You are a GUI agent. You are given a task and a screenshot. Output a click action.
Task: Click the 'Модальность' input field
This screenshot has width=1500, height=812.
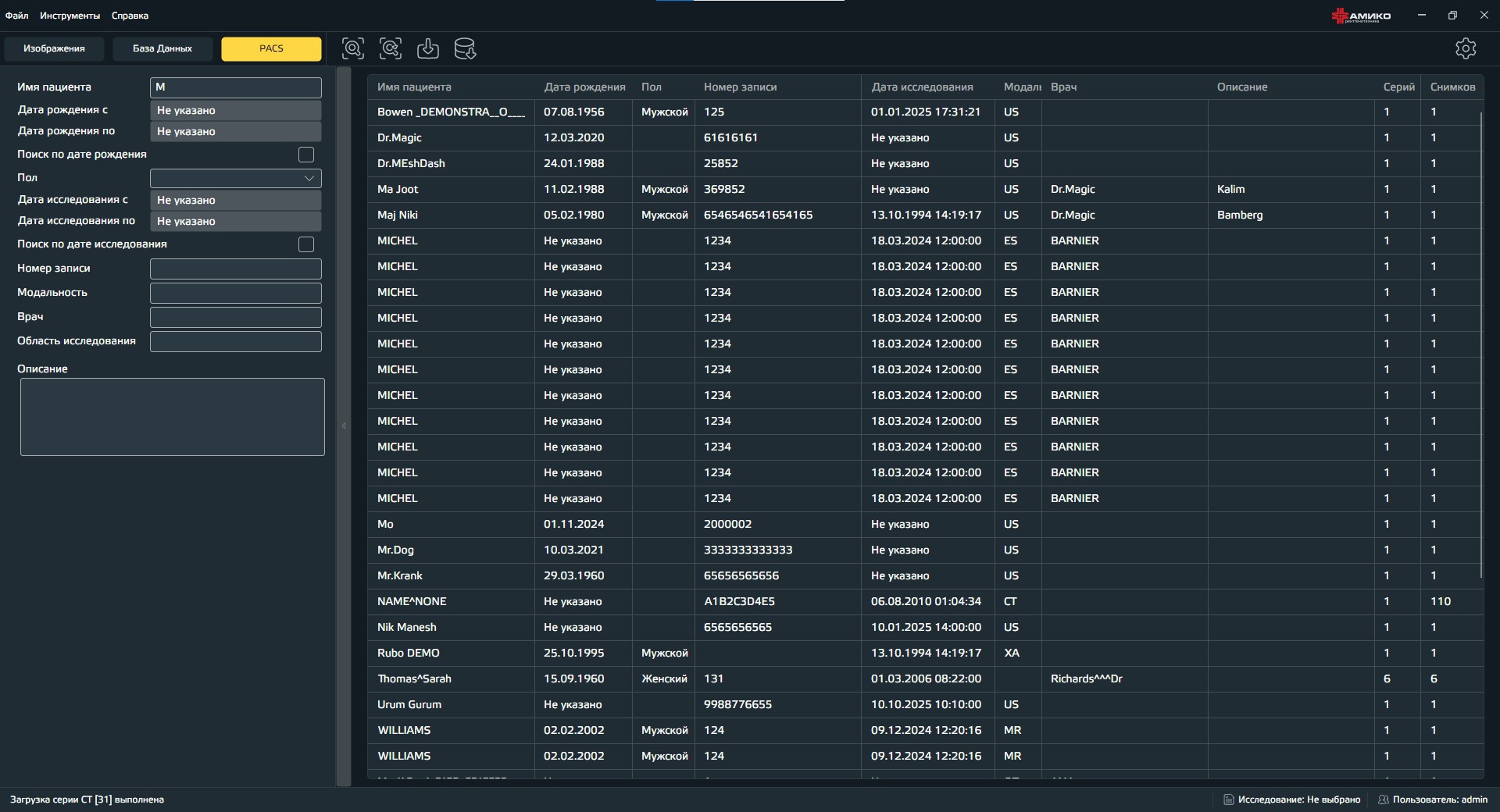click(x=236, y=293)
